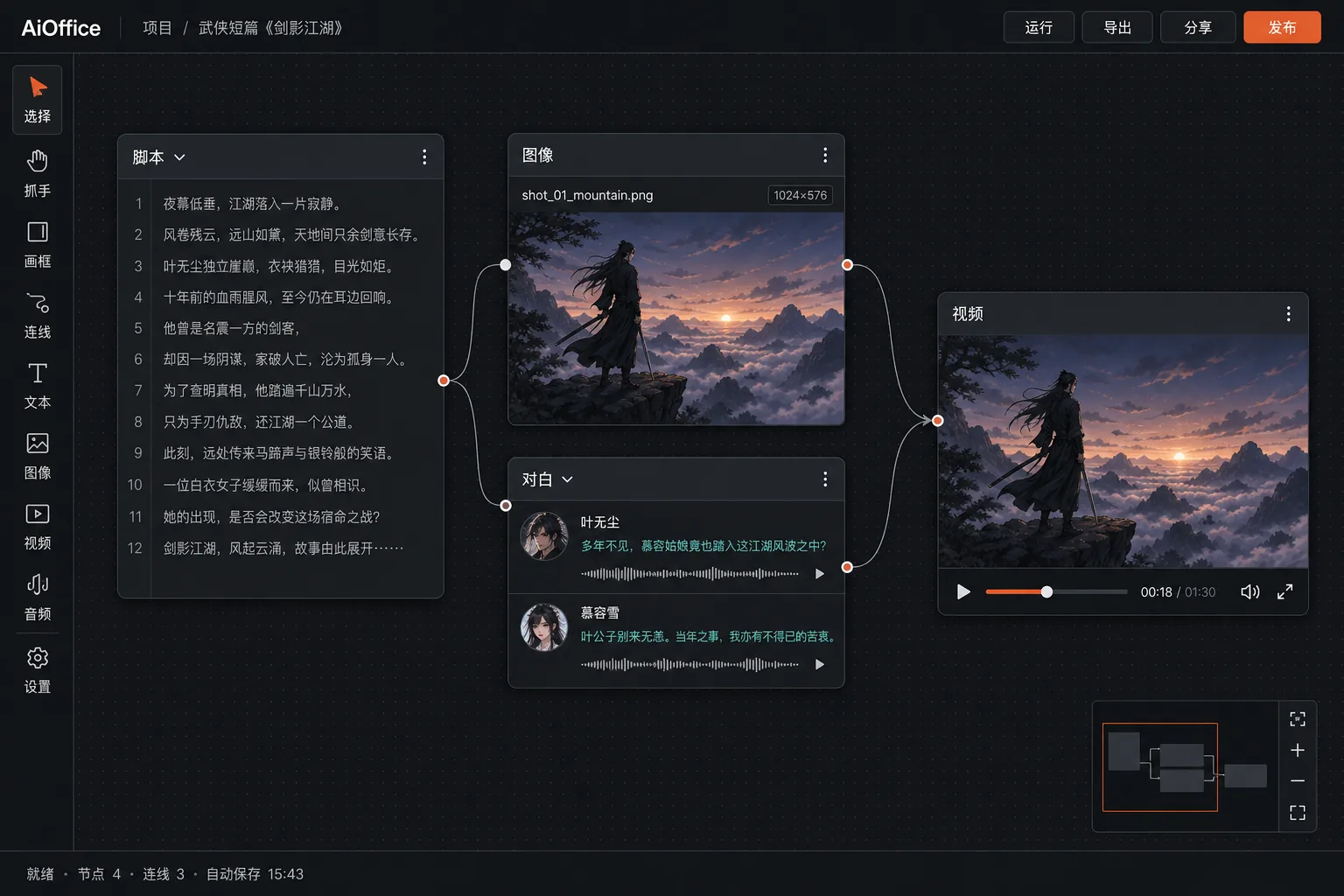This screenshot has height=896, width=1344.
Task: Expand the 脚本 node type dropdown
Action: 179,157
